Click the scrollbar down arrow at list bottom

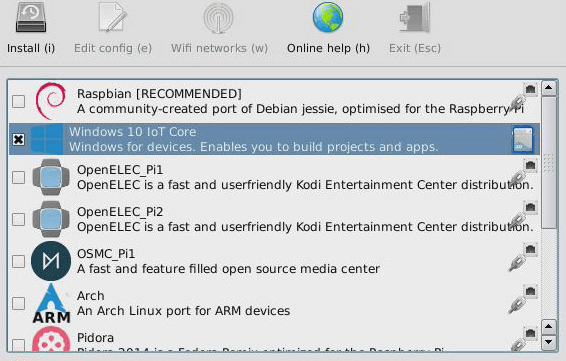[549, 342]
